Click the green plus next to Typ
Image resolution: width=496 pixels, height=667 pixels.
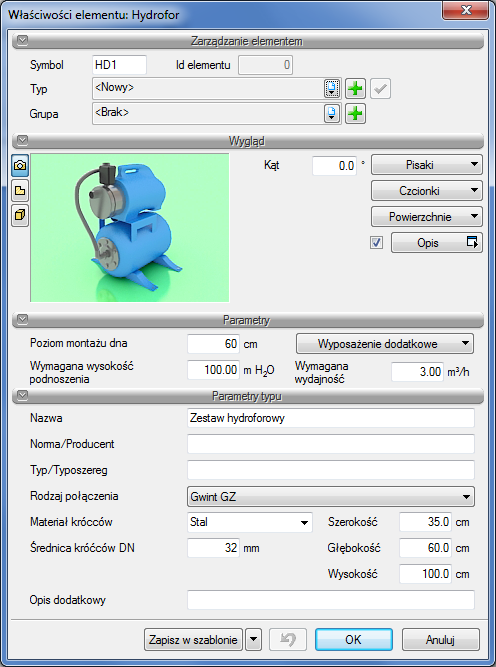click(355, 88)
